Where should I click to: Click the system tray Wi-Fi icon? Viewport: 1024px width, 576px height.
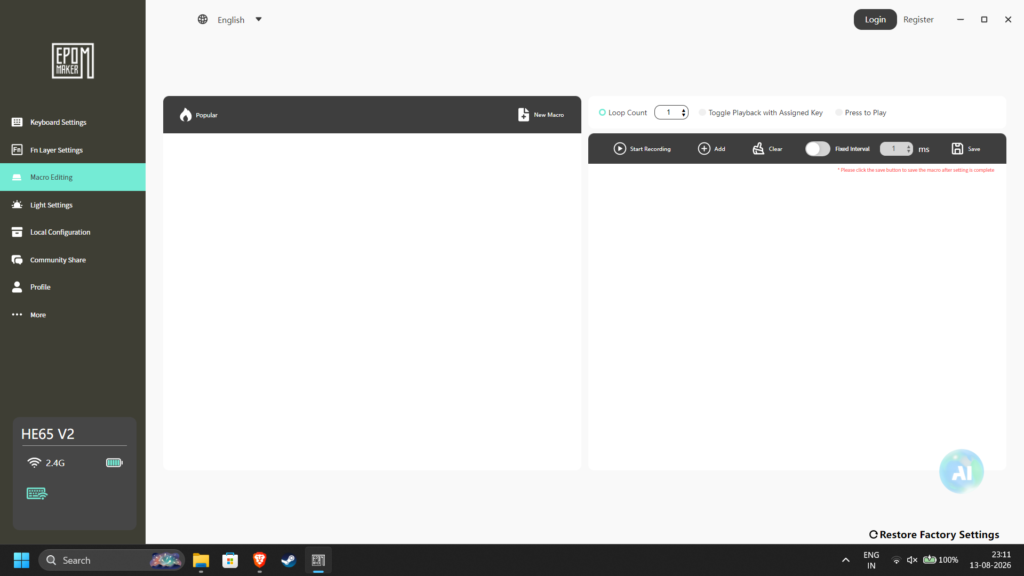point(897,560)
